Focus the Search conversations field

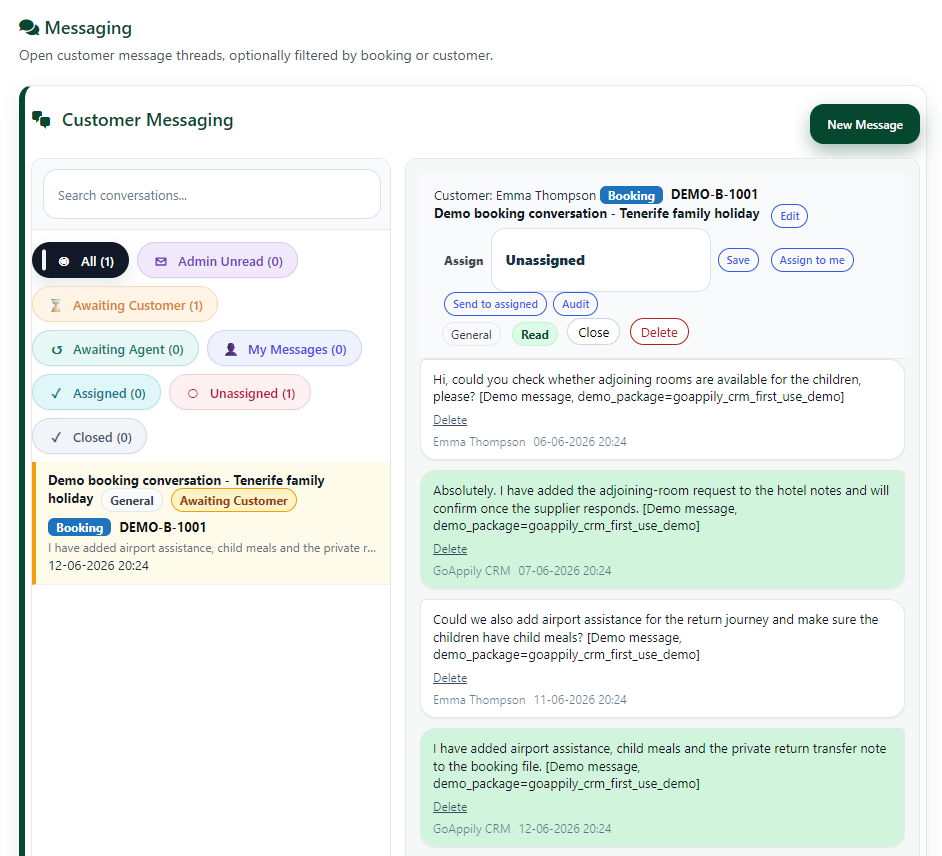point(211,195)
